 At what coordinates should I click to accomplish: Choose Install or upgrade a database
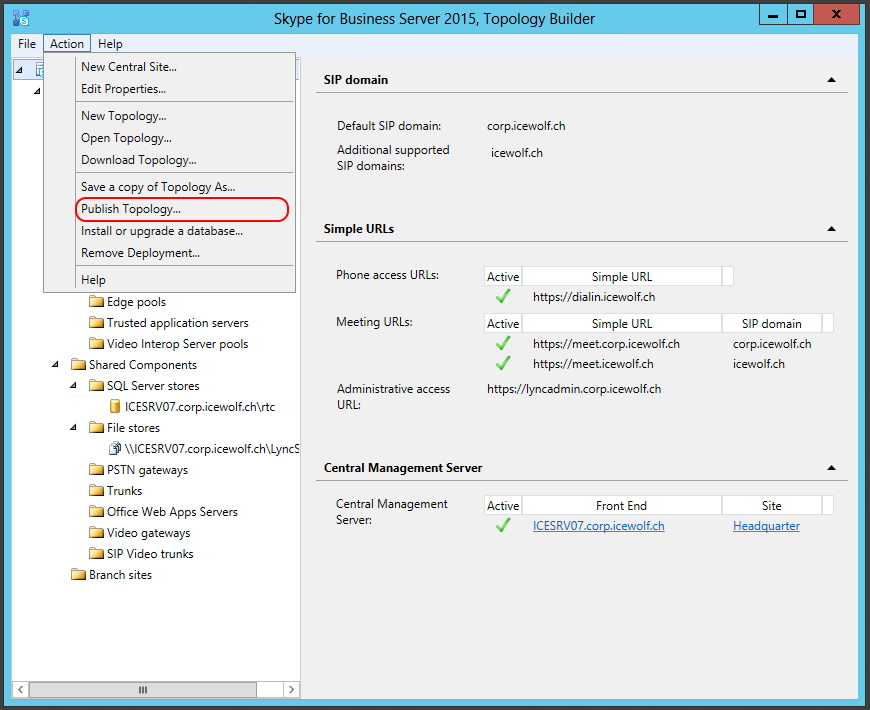pyautogui.click(x=161, y=231)
